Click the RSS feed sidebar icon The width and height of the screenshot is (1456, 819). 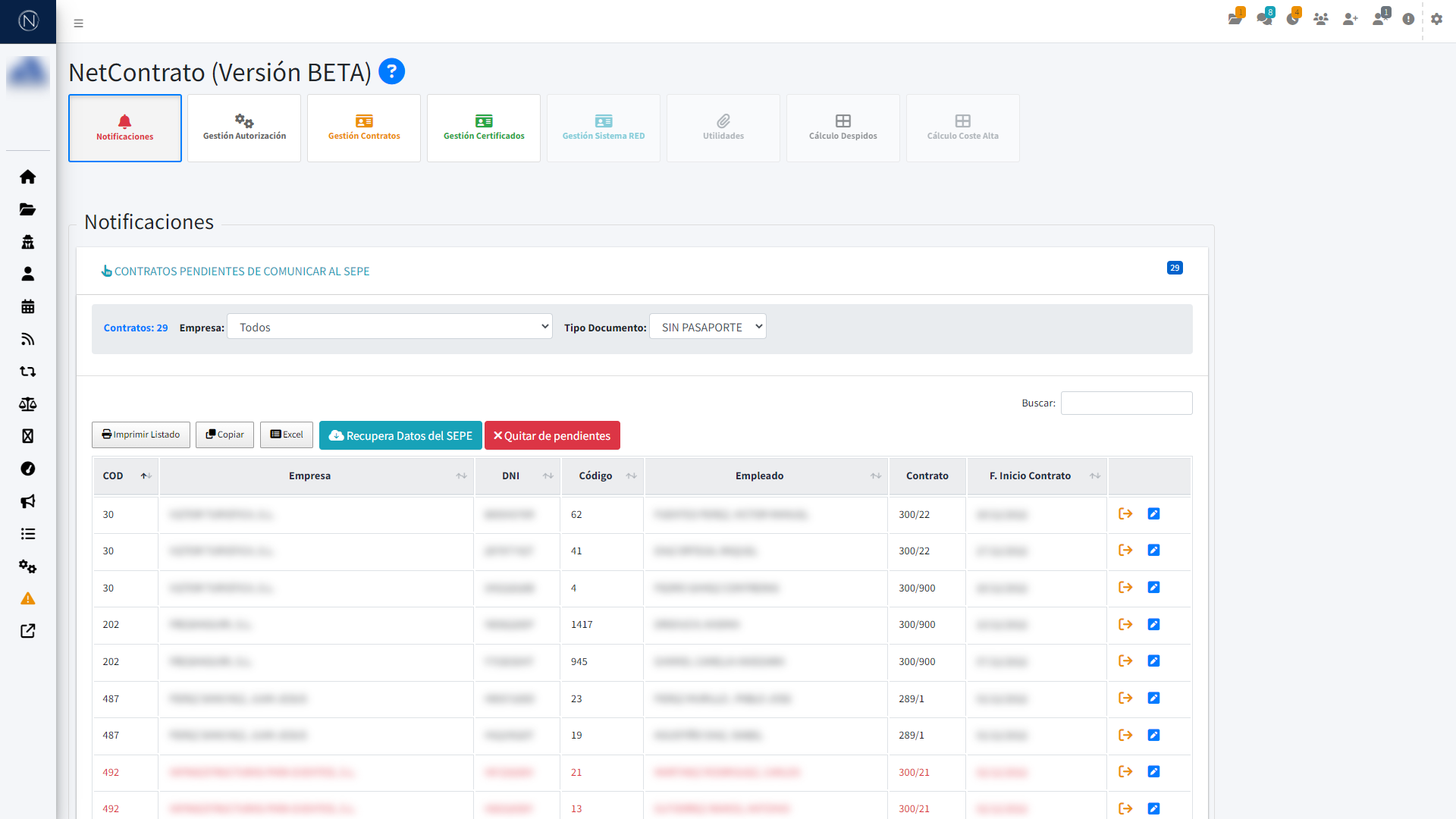(28, 339)
